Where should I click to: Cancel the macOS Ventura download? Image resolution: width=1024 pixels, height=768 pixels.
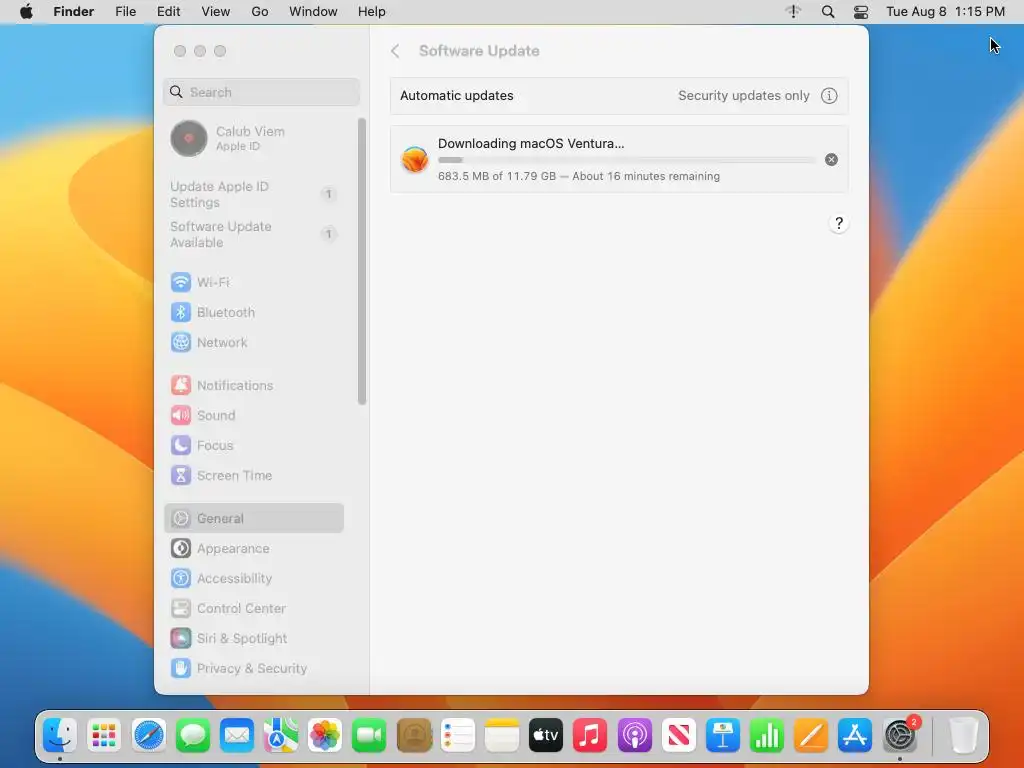(831, 159)
